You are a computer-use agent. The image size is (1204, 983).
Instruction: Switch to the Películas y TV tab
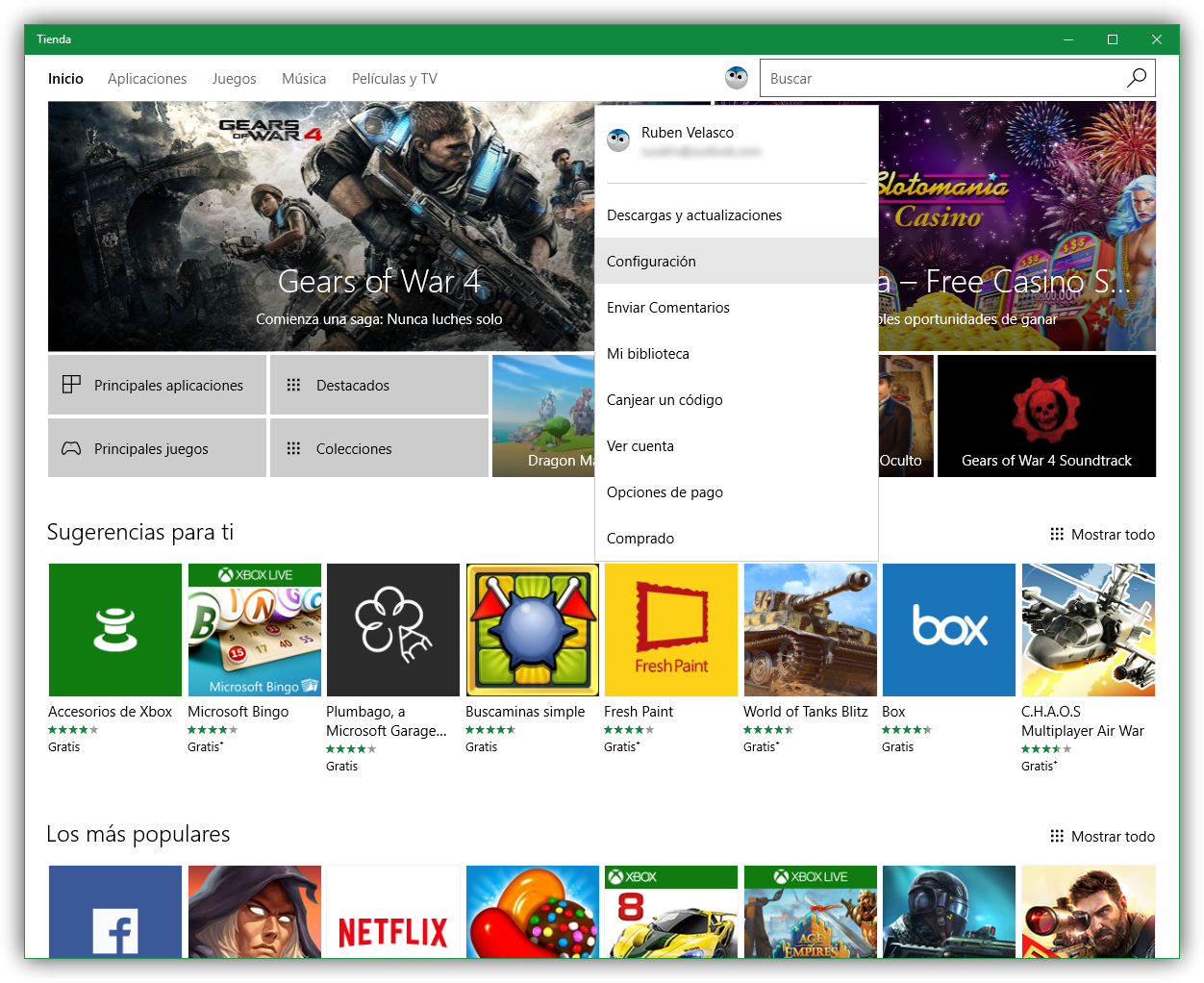394,79
